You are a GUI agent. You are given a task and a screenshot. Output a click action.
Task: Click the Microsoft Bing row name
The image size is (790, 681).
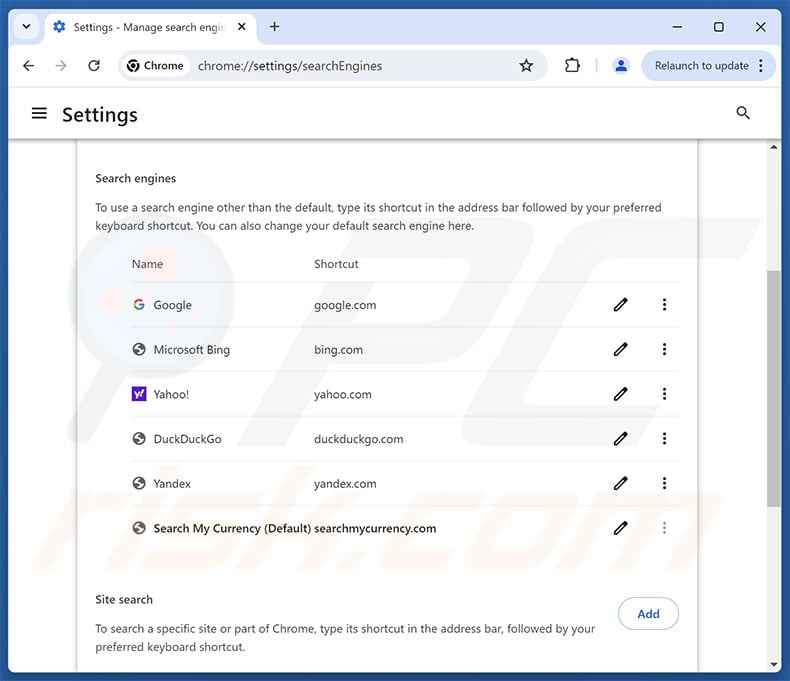pos(191,350)
